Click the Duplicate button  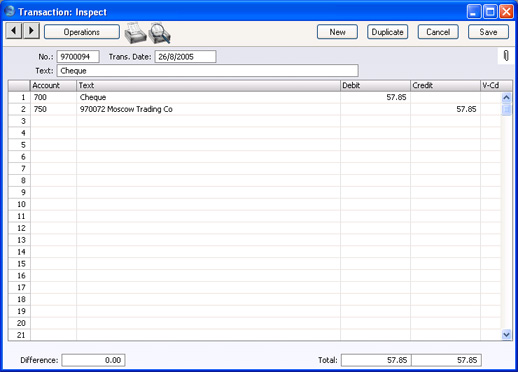pos(387,32)
